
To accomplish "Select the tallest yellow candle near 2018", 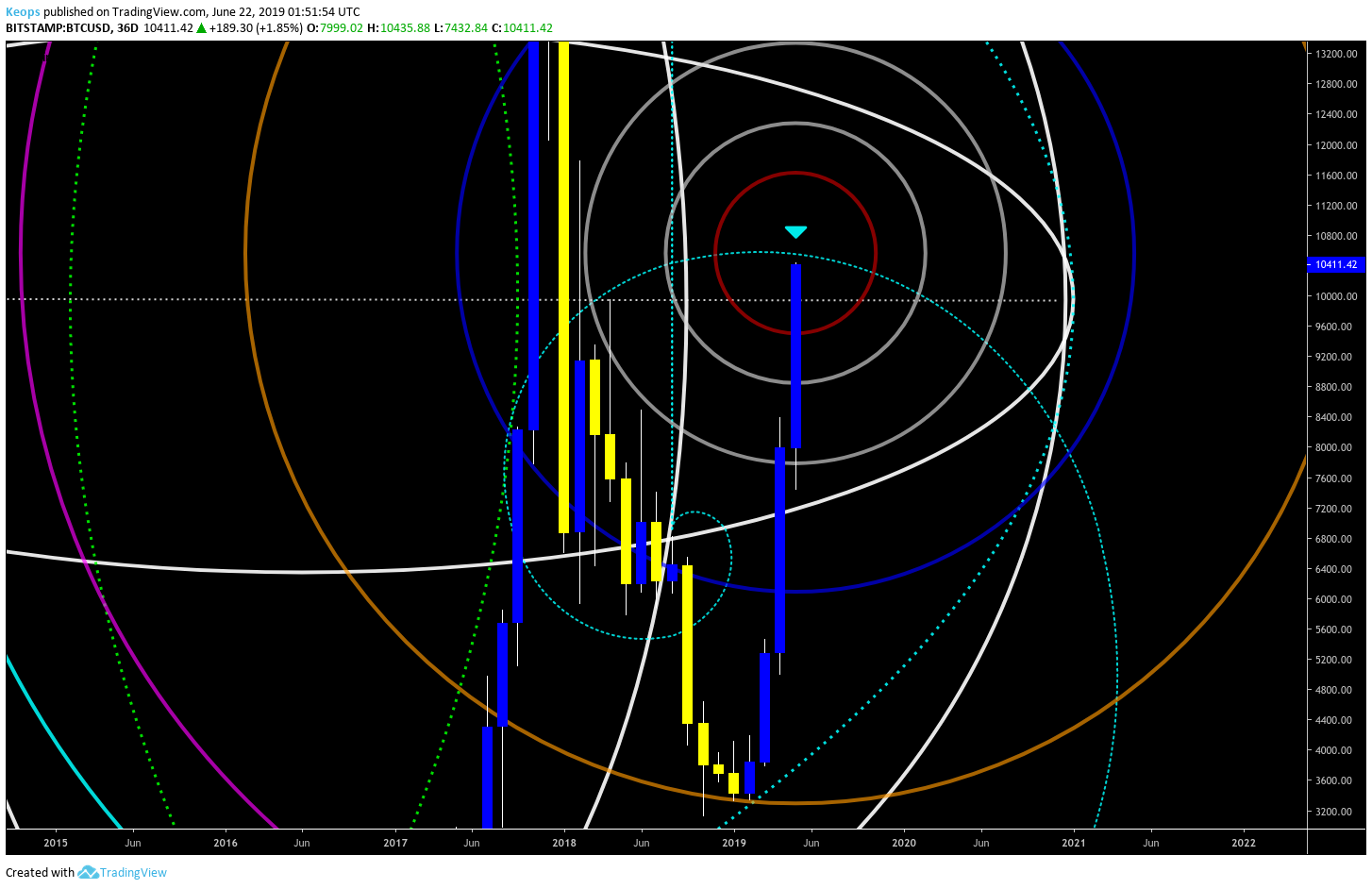I will 564,288.
